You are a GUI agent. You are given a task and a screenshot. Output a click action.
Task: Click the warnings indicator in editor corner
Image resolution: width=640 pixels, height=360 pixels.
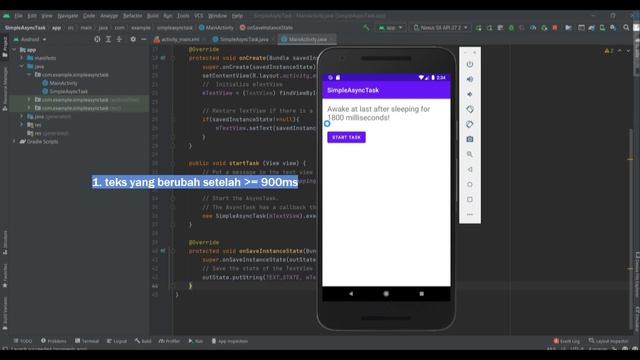click(609, 51)
